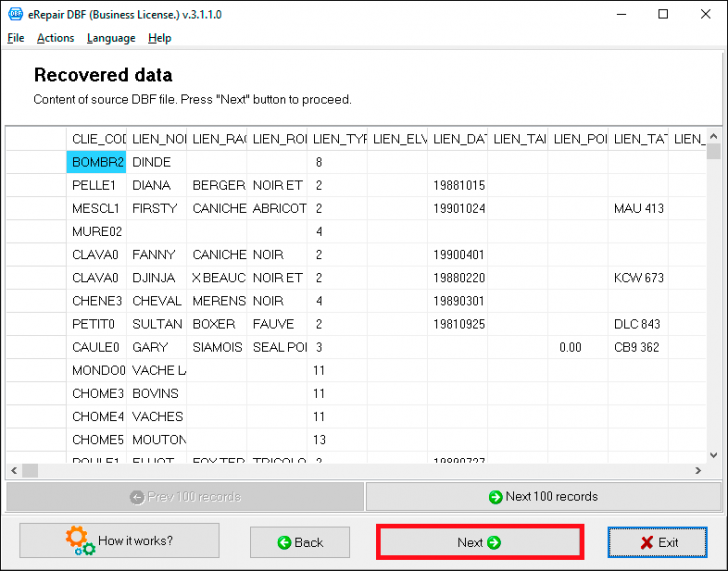Click the horizontal scrollbar thumb

30,471
